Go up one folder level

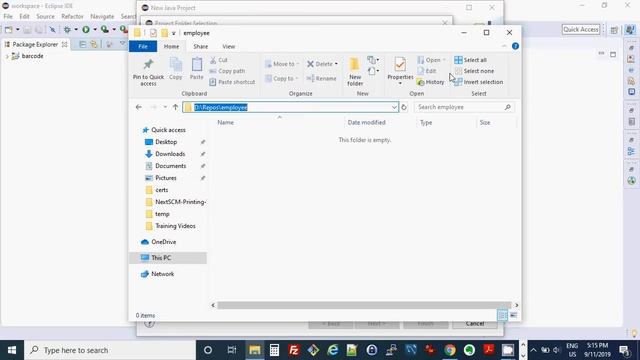pos(176,107)
